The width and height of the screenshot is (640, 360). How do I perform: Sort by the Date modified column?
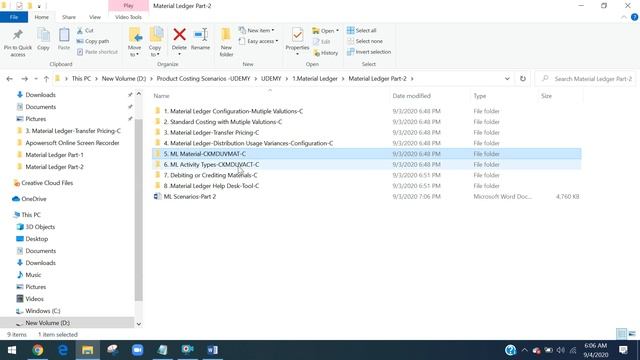(411, 96)
